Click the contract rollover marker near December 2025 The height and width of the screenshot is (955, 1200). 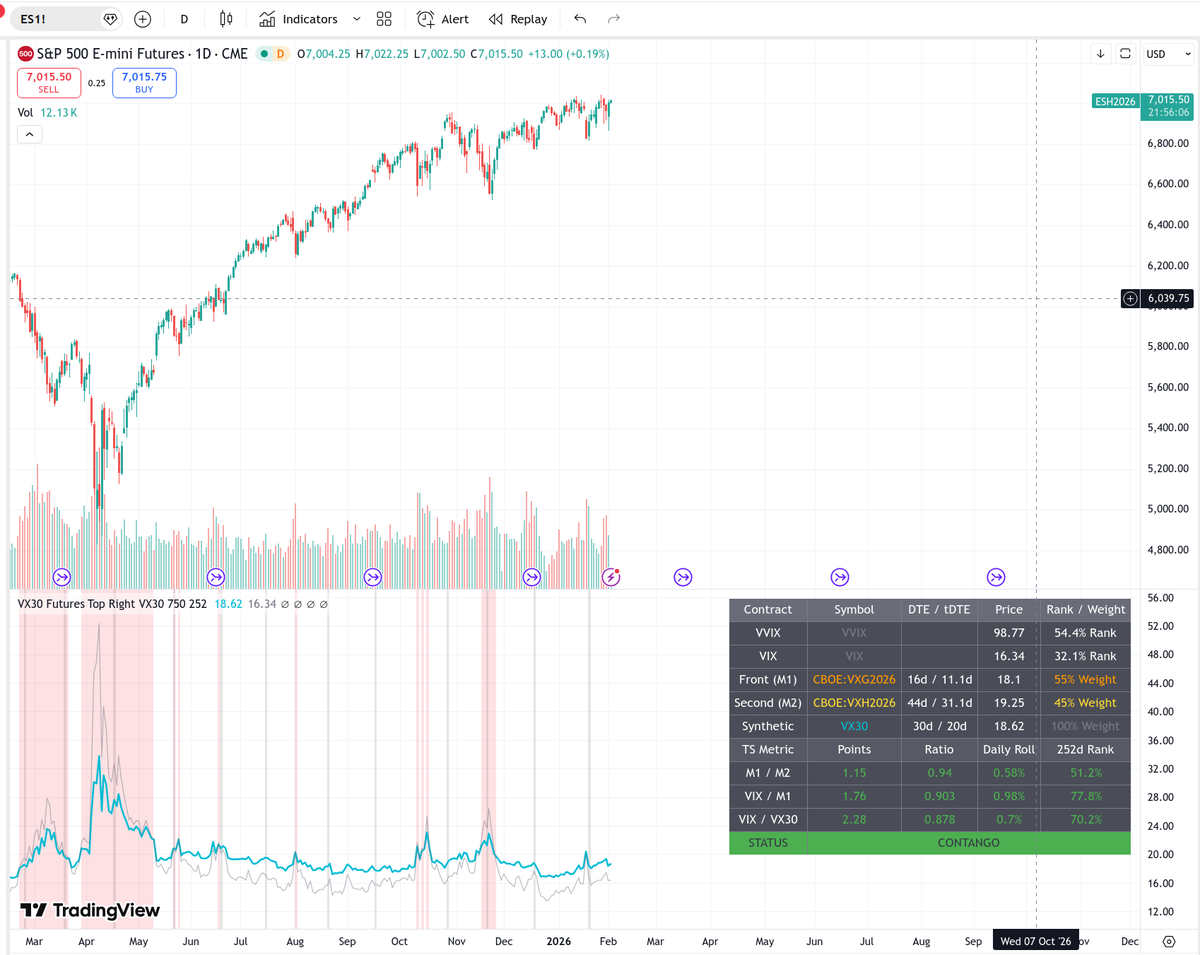532,577
